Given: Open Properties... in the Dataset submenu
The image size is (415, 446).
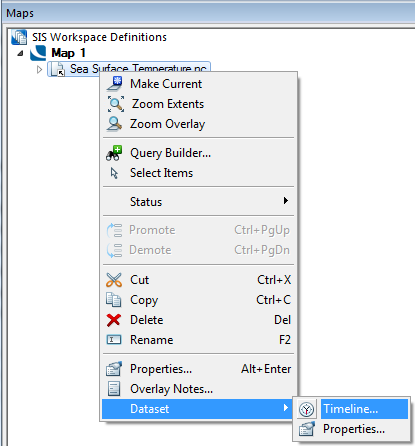Looking at the screenshot, I should coord(353,429).
